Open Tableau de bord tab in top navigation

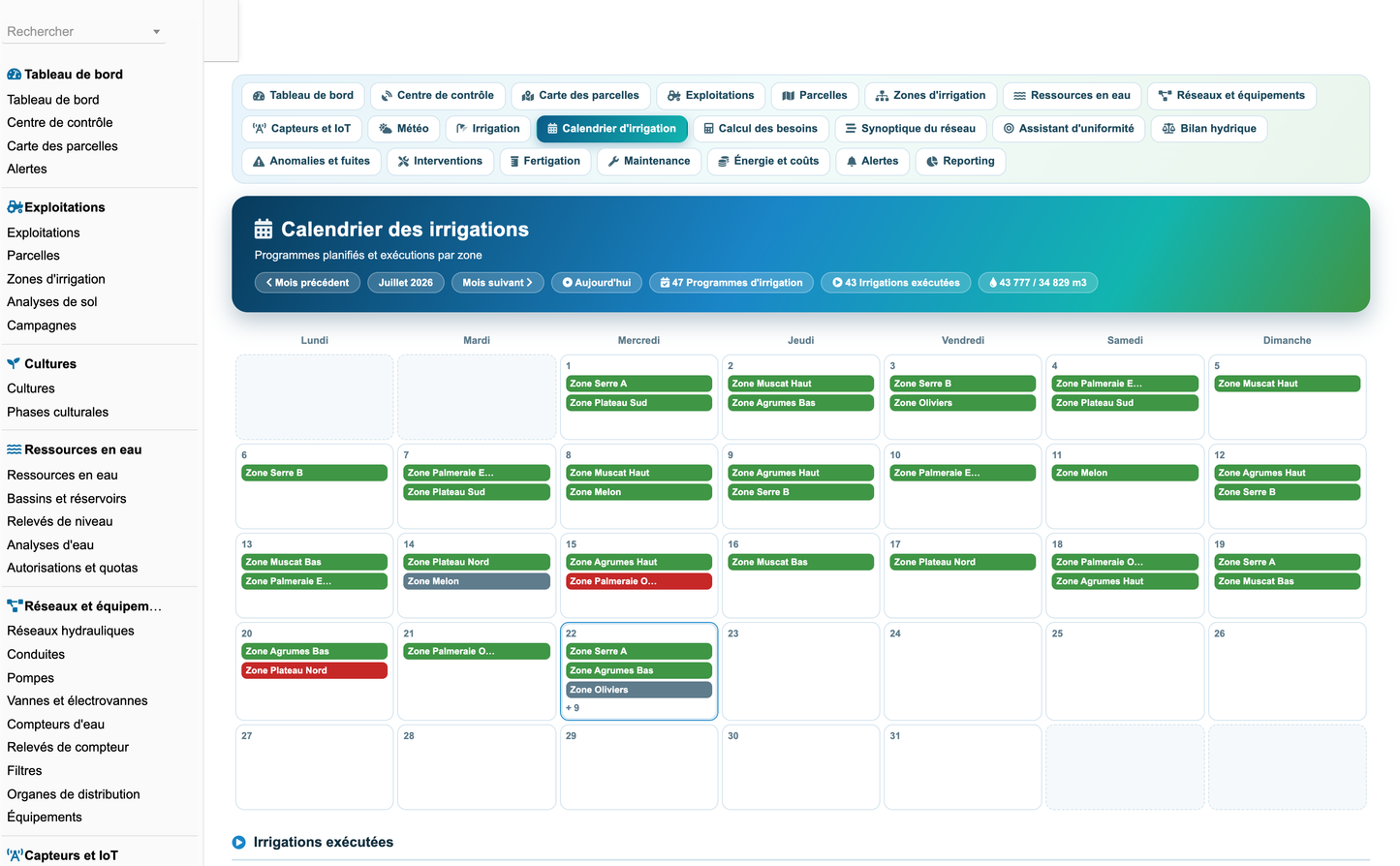303,96
